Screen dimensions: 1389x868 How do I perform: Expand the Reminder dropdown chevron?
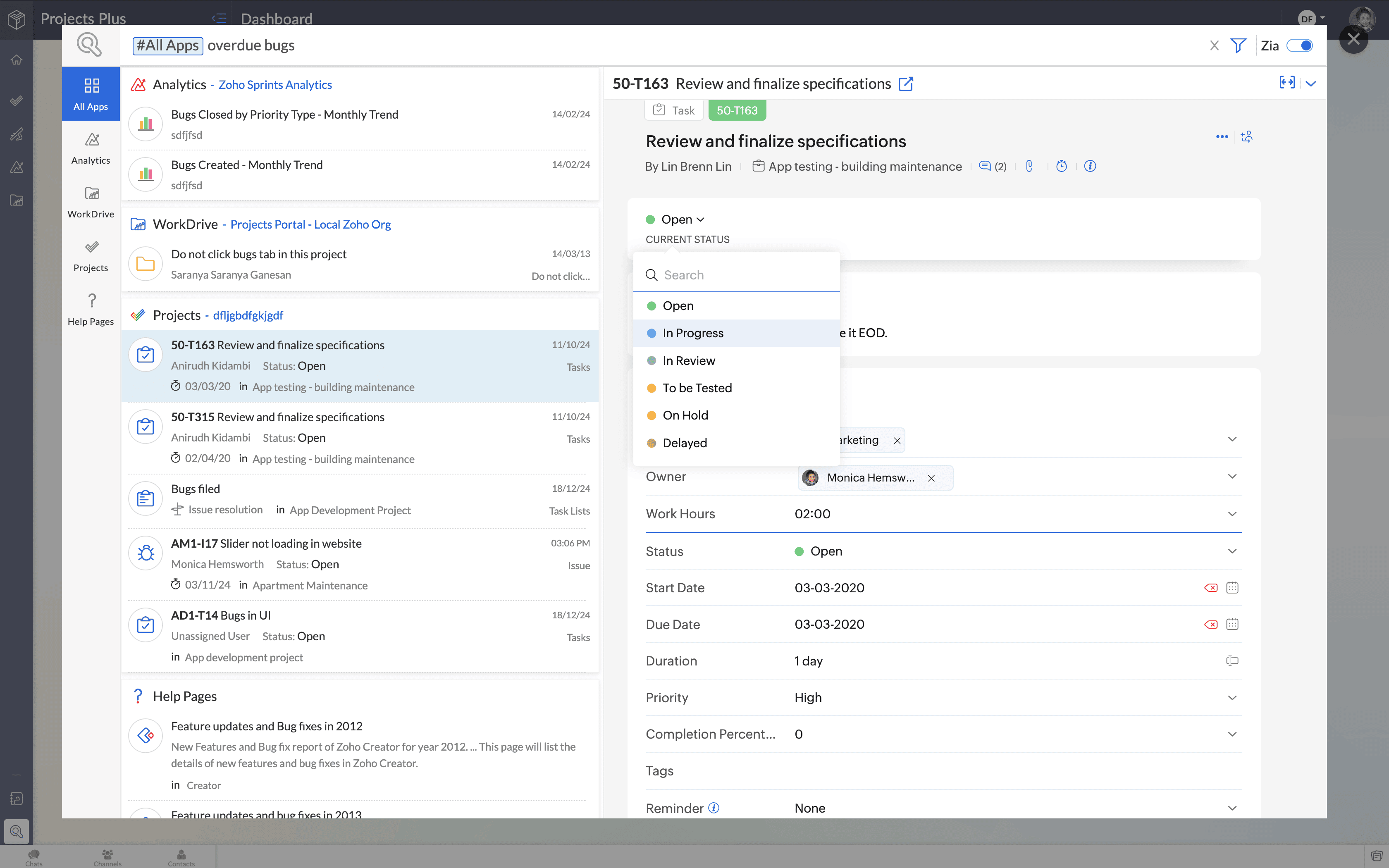click(x=1232, y=808)
